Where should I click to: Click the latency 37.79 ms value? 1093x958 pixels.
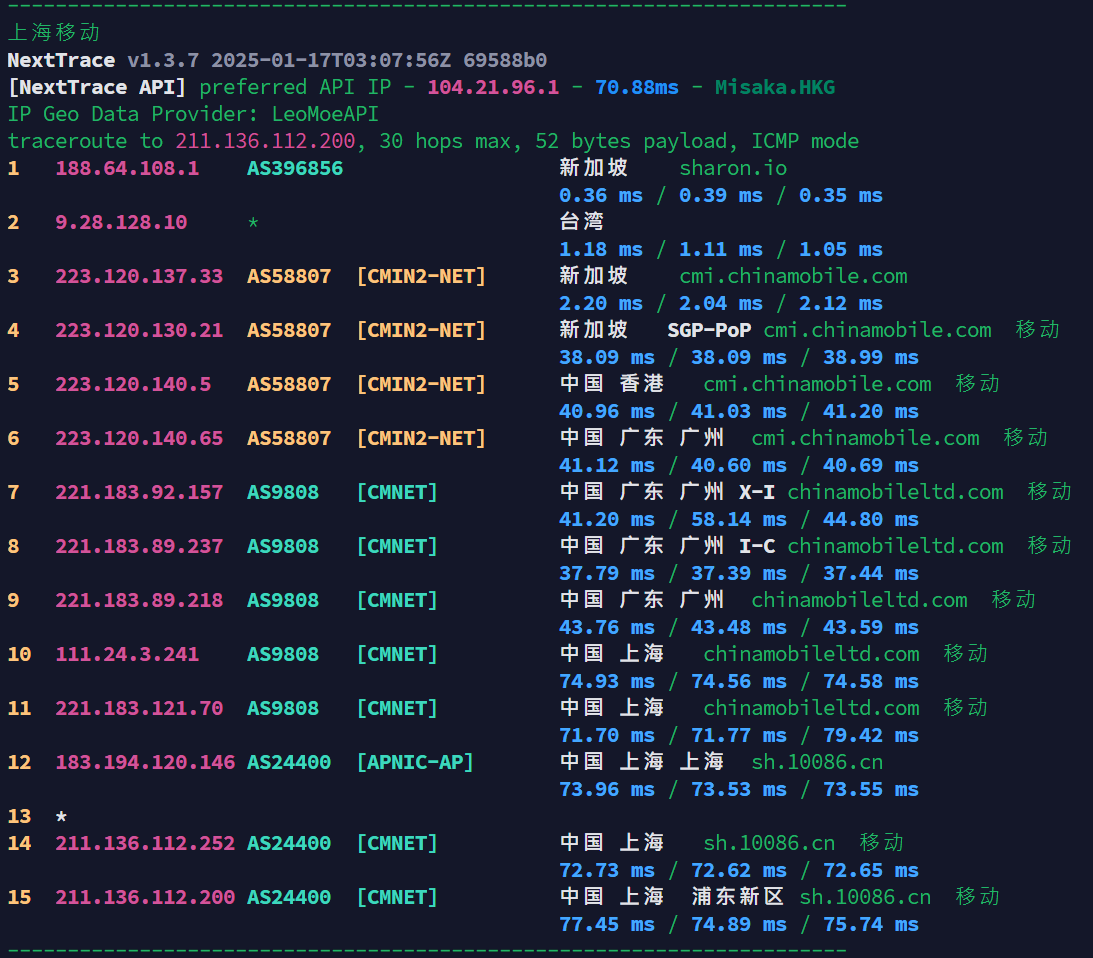(x=606, y=573)
